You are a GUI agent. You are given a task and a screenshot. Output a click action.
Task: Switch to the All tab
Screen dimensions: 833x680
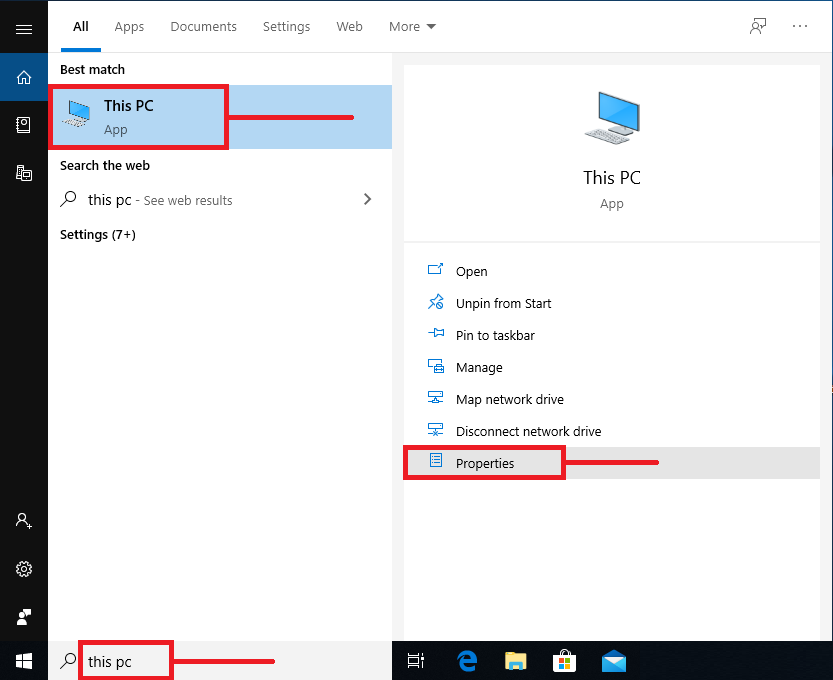pos(81,27)
